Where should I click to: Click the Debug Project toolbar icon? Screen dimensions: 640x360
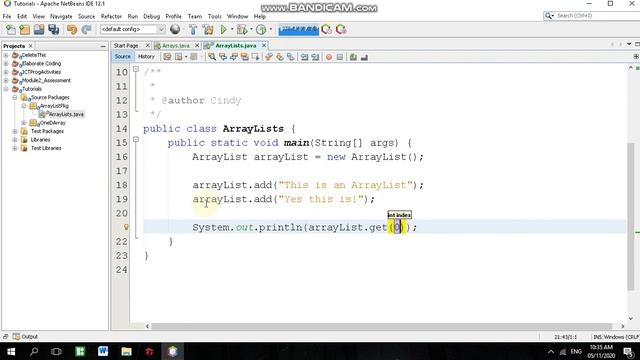coord(242,29)
